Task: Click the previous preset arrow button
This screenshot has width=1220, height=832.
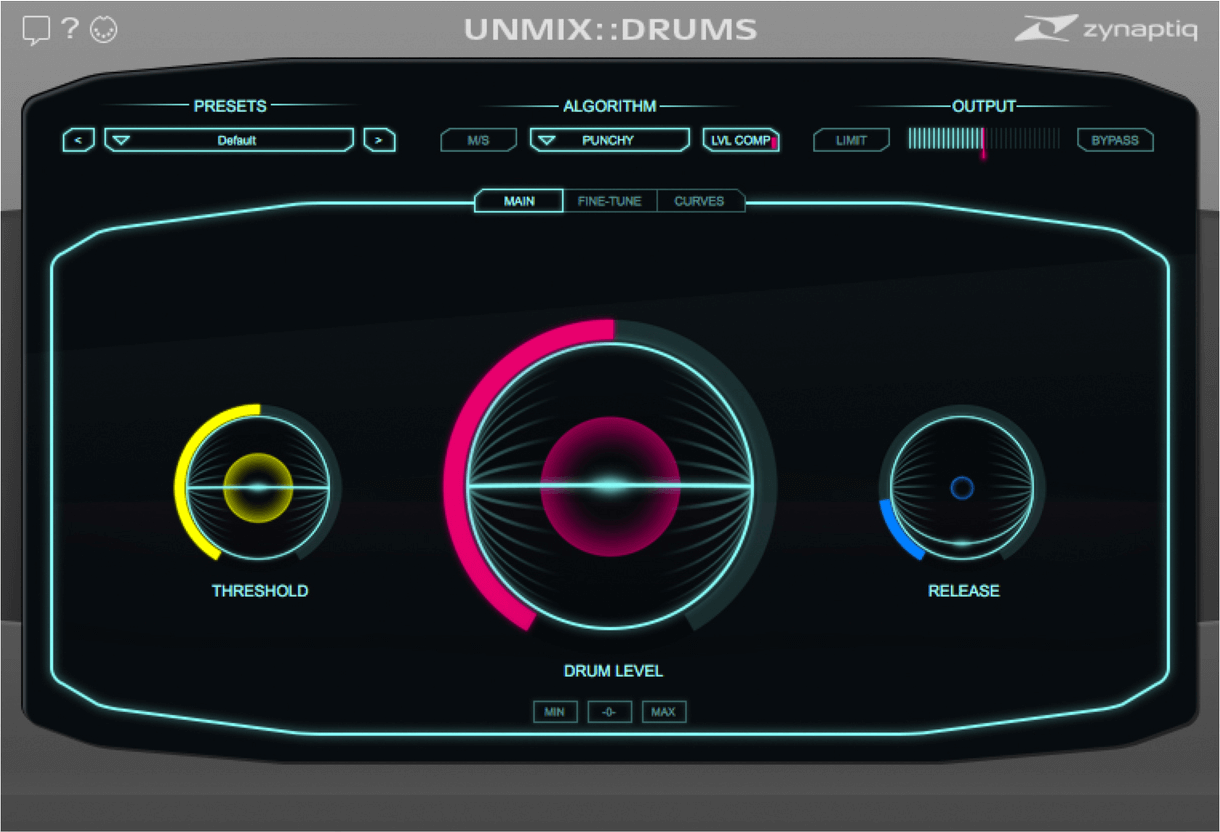Action: pos(77,140)
